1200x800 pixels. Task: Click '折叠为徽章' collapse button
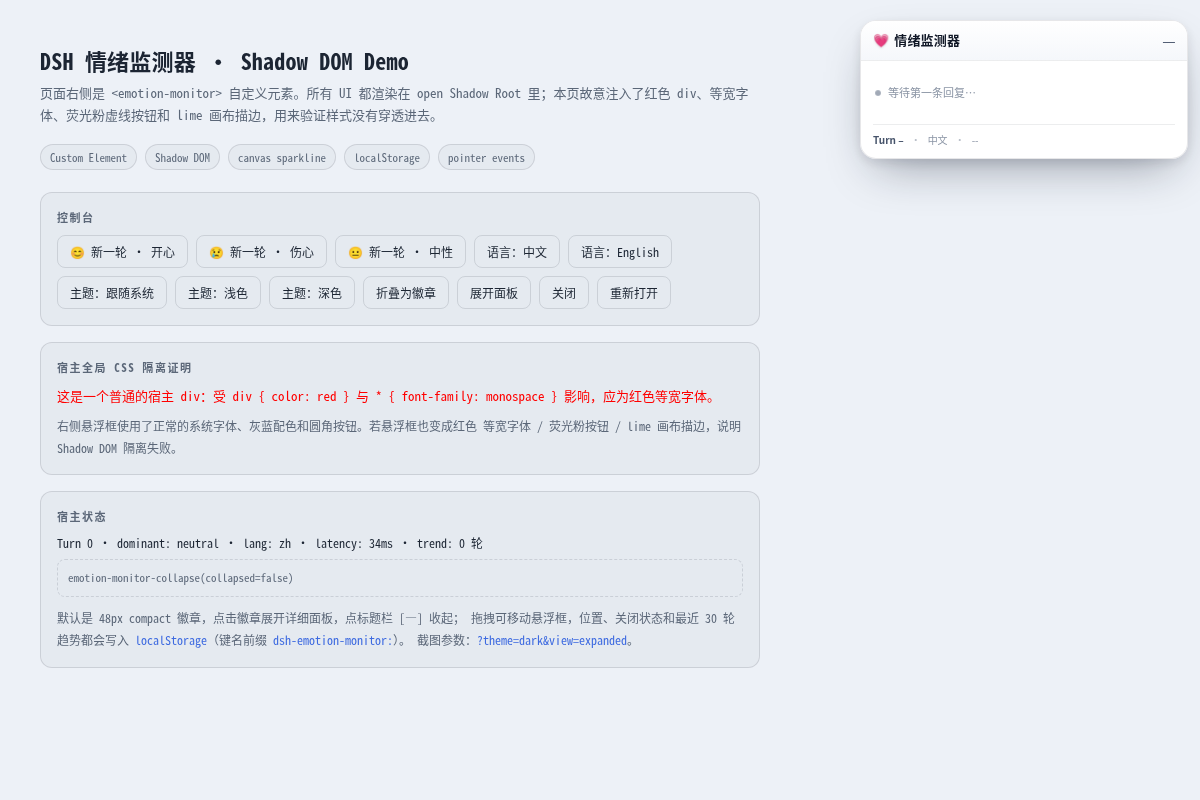tap(406, 293)
